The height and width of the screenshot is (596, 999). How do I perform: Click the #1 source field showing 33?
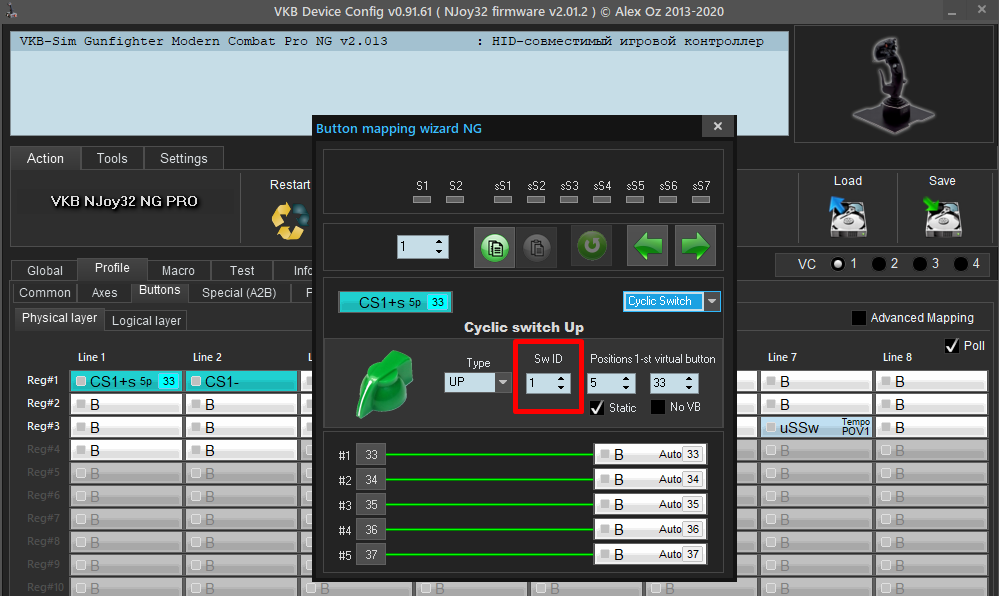click(371, 454)
